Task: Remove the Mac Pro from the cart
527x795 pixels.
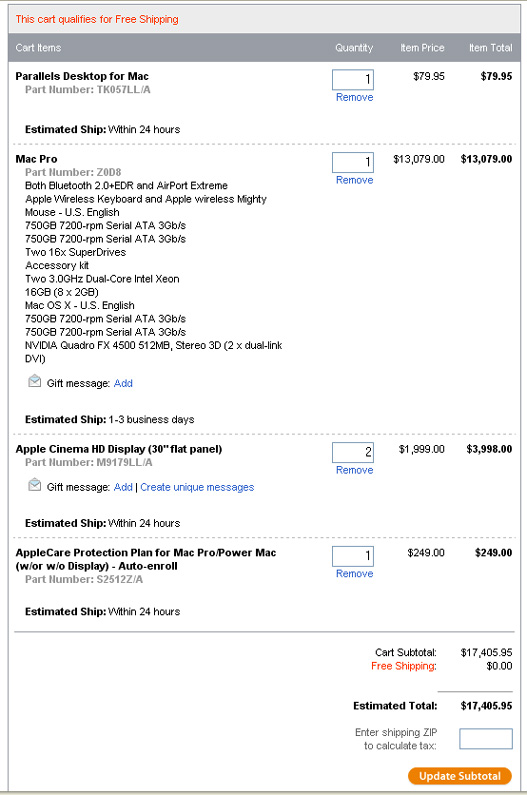Action: pyautogui.click(x=355, y=180)
